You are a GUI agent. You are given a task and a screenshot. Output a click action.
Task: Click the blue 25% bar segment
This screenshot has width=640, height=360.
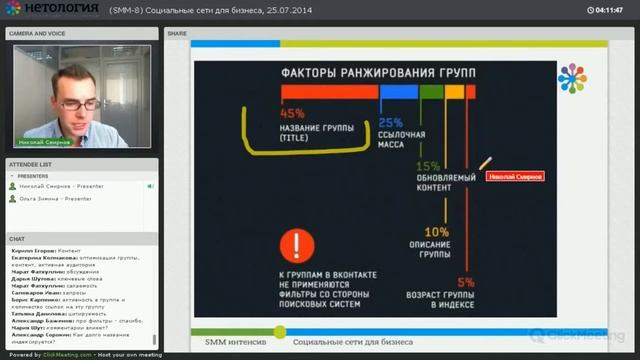[399, 92]
